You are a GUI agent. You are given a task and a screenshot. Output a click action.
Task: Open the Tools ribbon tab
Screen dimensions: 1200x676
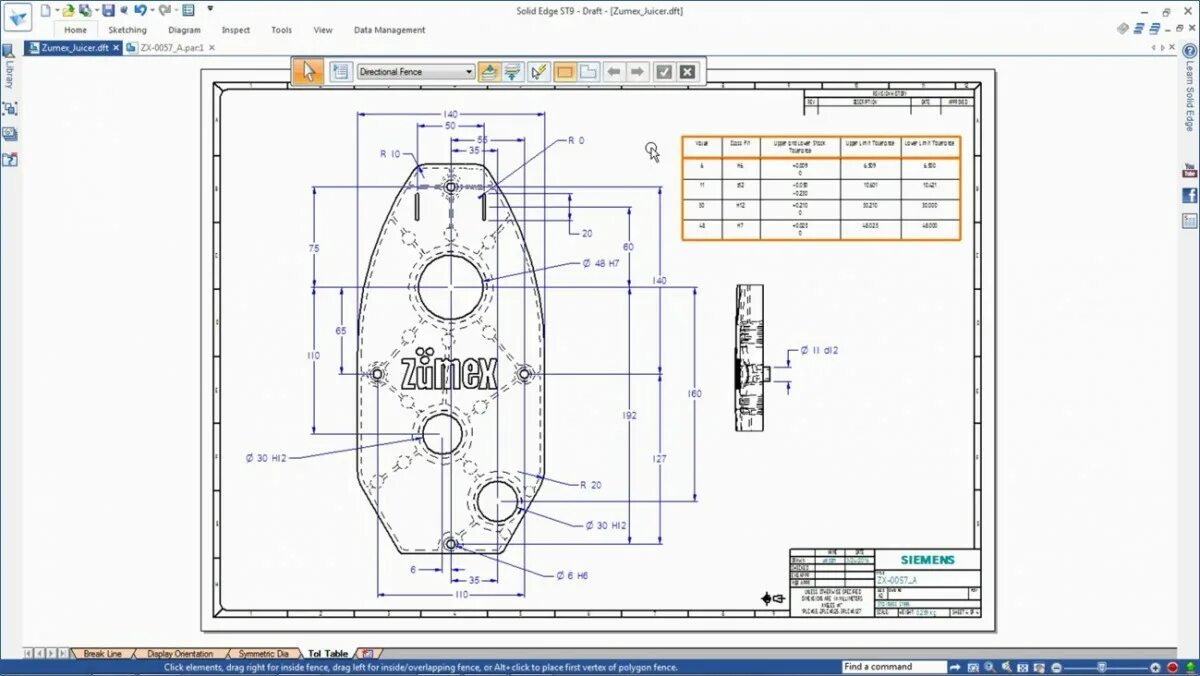point(282,30)
